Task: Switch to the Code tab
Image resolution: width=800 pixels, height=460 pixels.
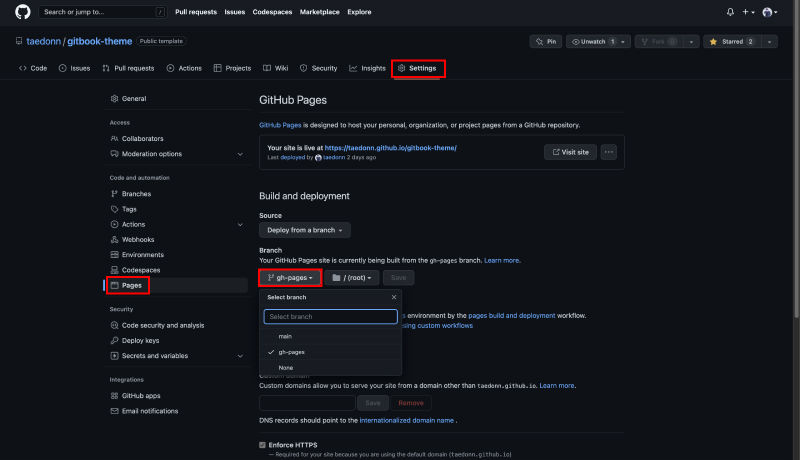Action: click(33, 68)
